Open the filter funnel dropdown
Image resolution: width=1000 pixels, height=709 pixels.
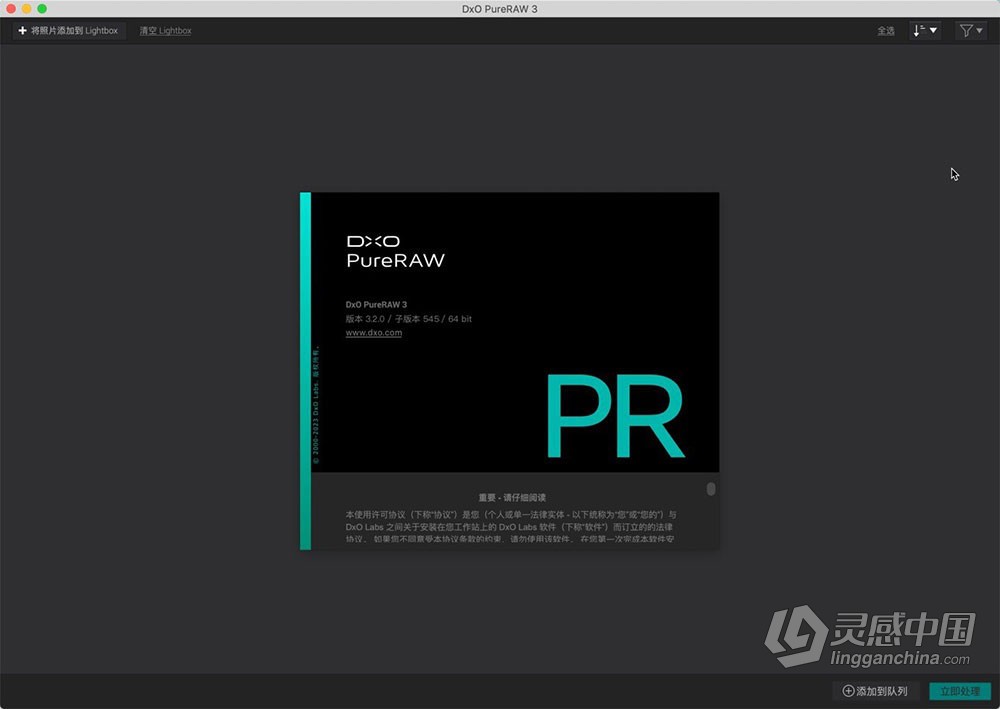[x=971, y=31]
